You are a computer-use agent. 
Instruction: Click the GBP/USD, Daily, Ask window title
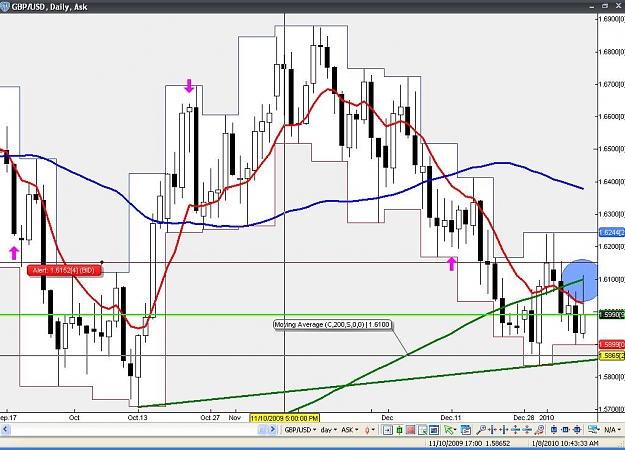[49, 7]
